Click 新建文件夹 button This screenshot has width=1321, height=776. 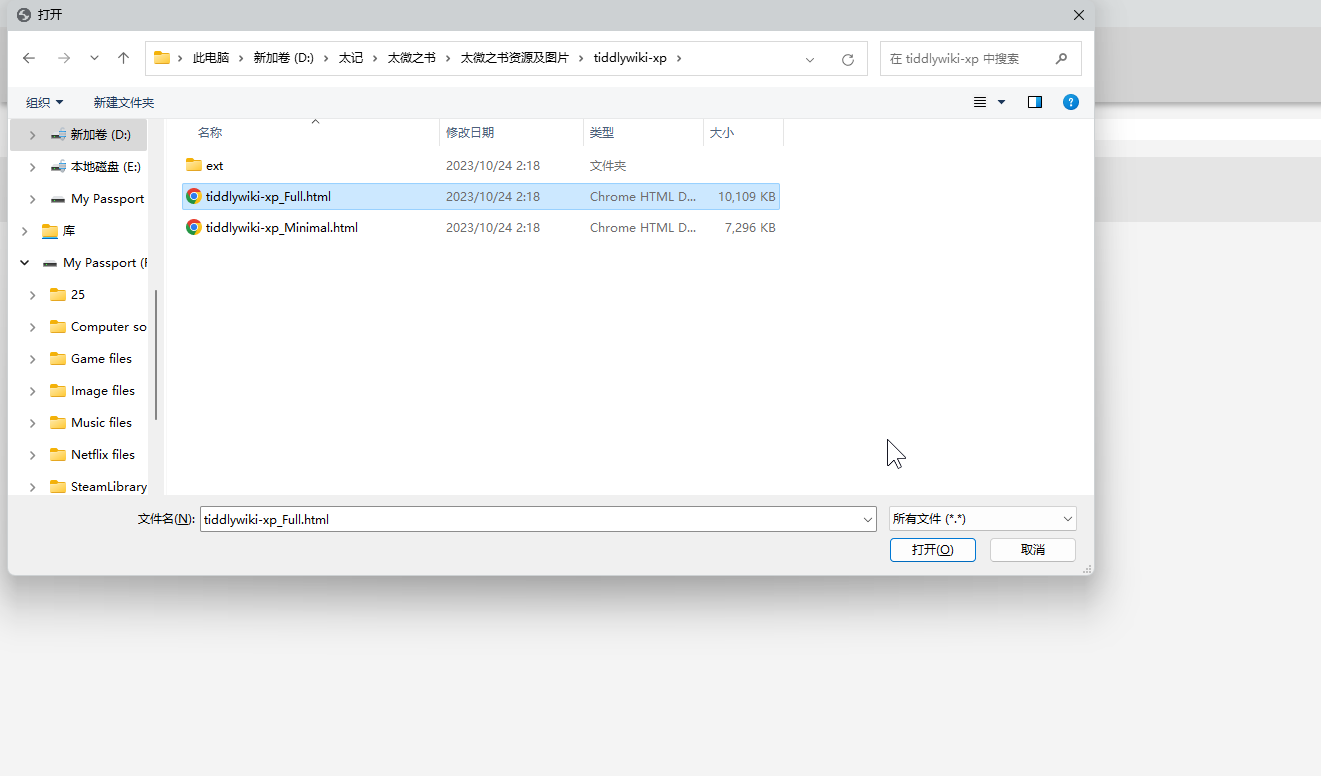(124, 103)
